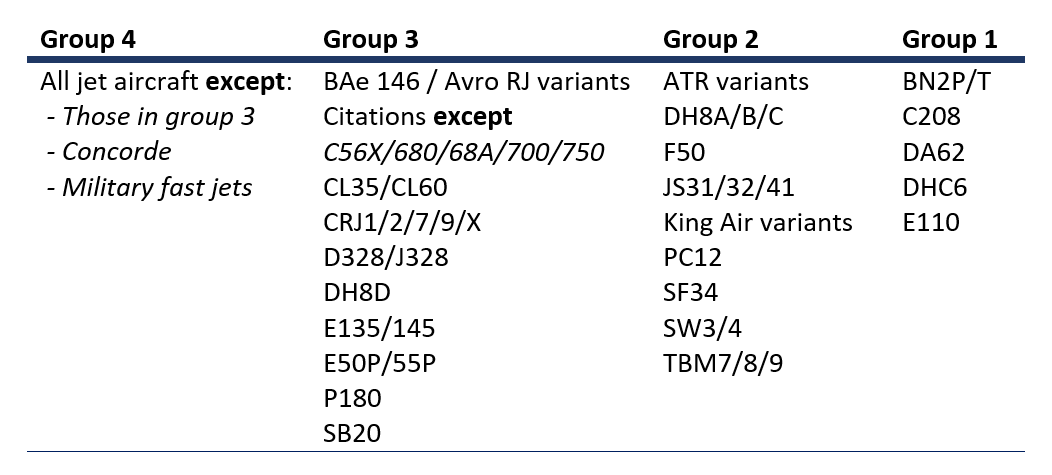1052x475 pixels.
Task: Select the E110 entry
Action: pos(931,222)
